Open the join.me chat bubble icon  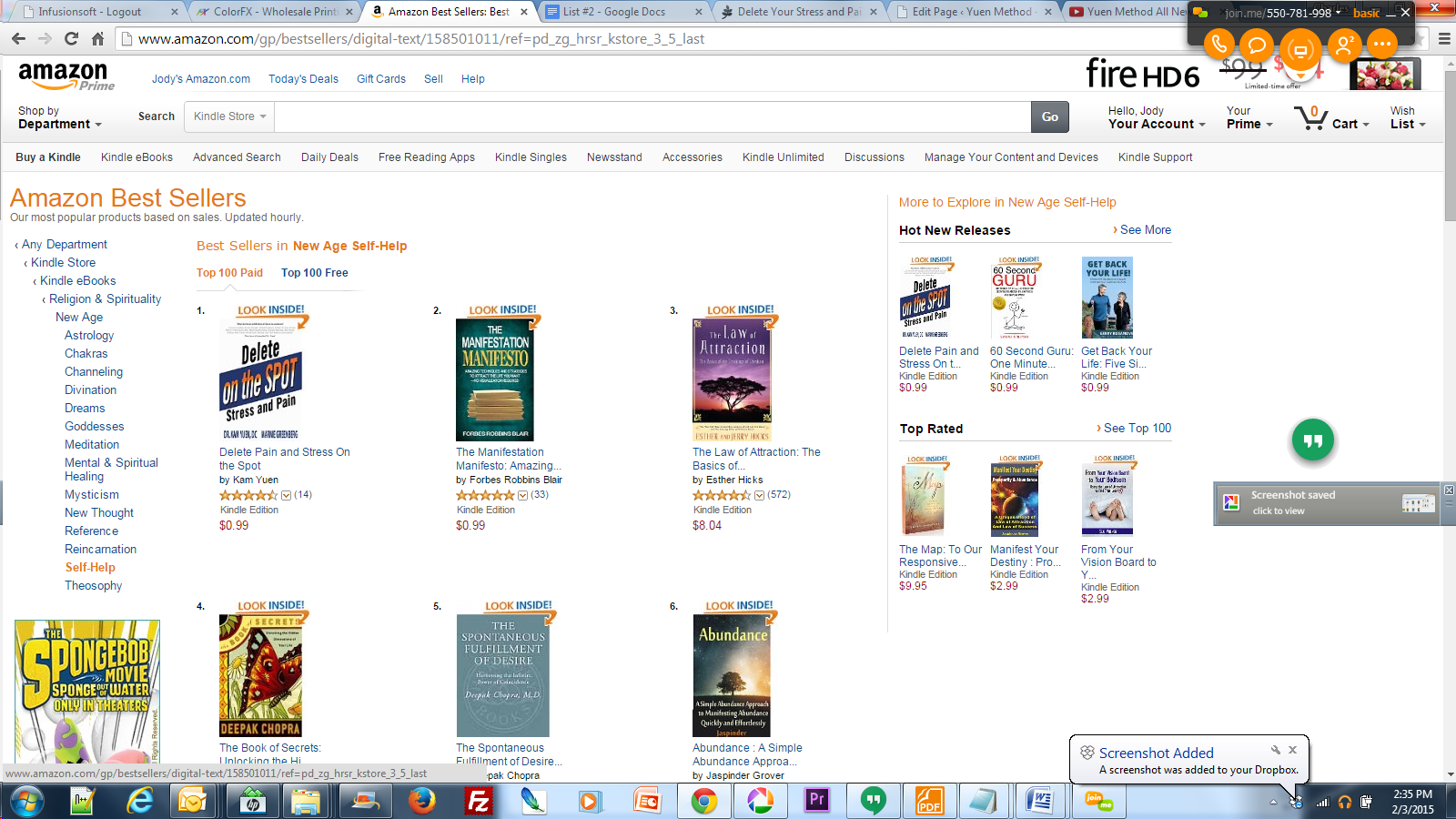tap(1257, 45)
